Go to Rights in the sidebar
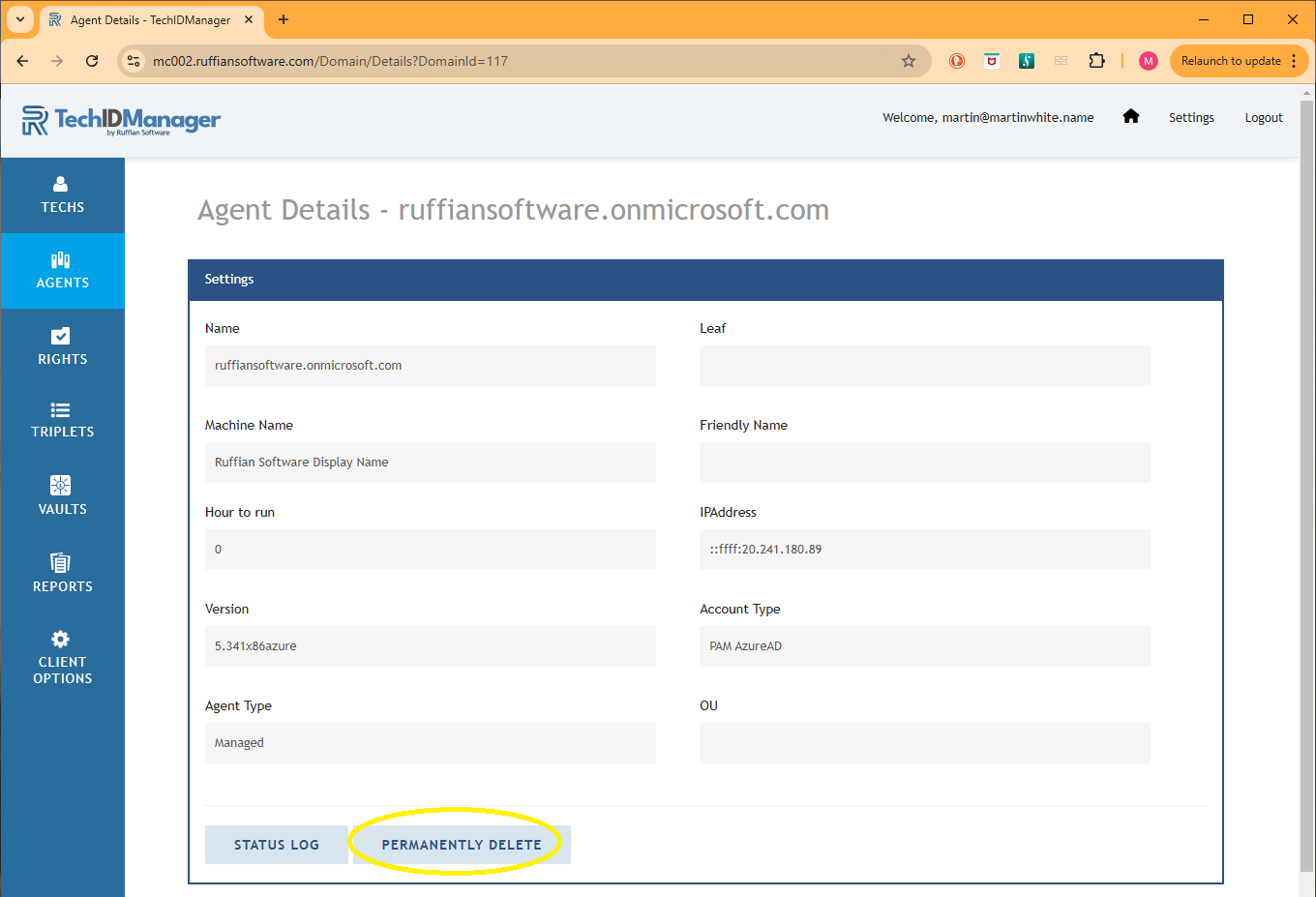1316x897 pixels. (x=62, y=346)
